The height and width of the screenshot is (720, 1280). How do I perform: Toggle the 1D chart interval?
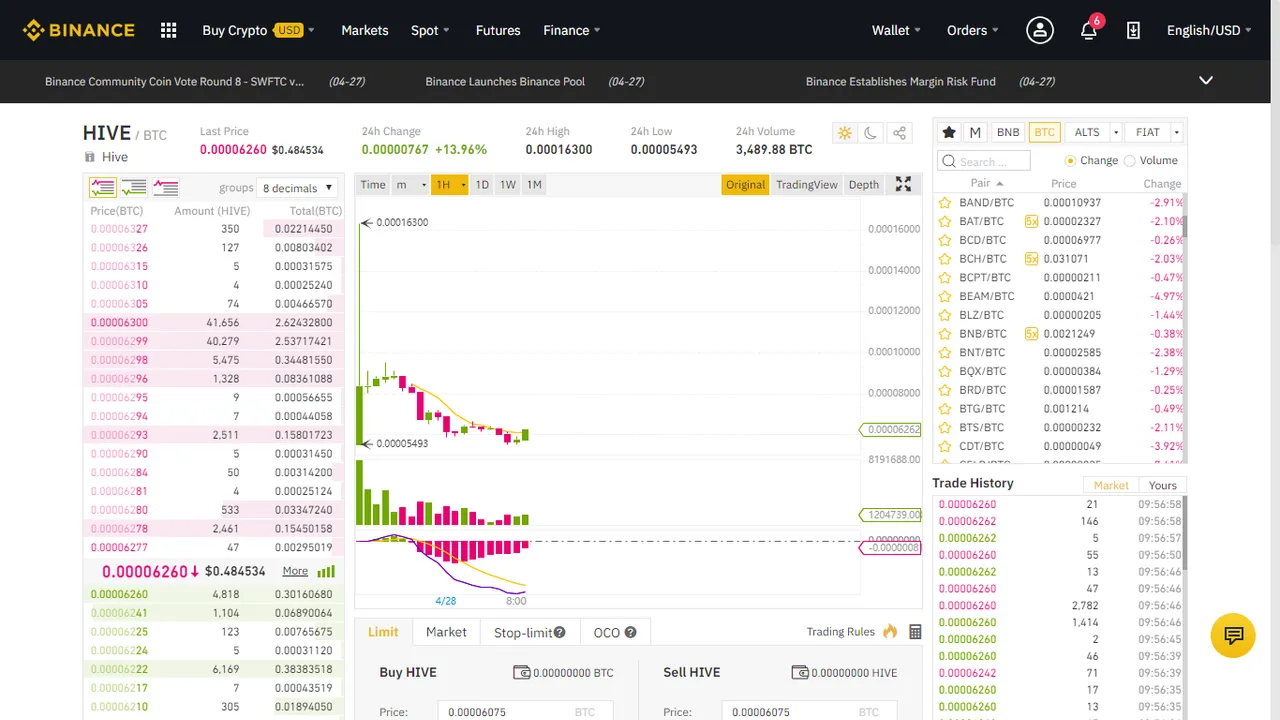(x=482, y=185)
